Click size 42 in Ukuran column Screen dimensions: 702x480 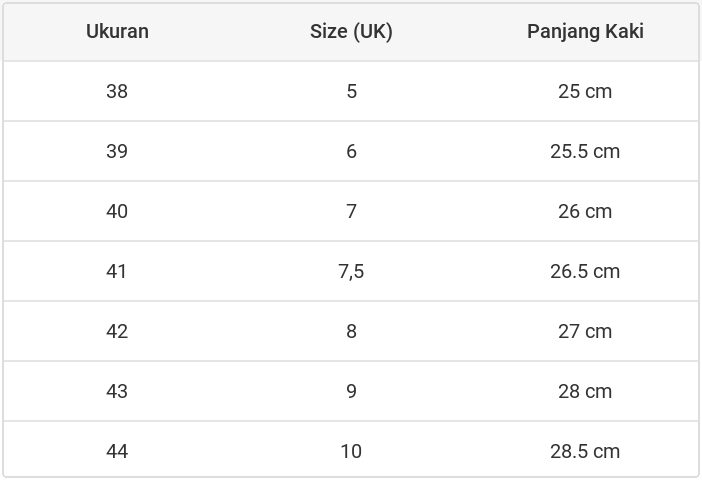(117, 331)
